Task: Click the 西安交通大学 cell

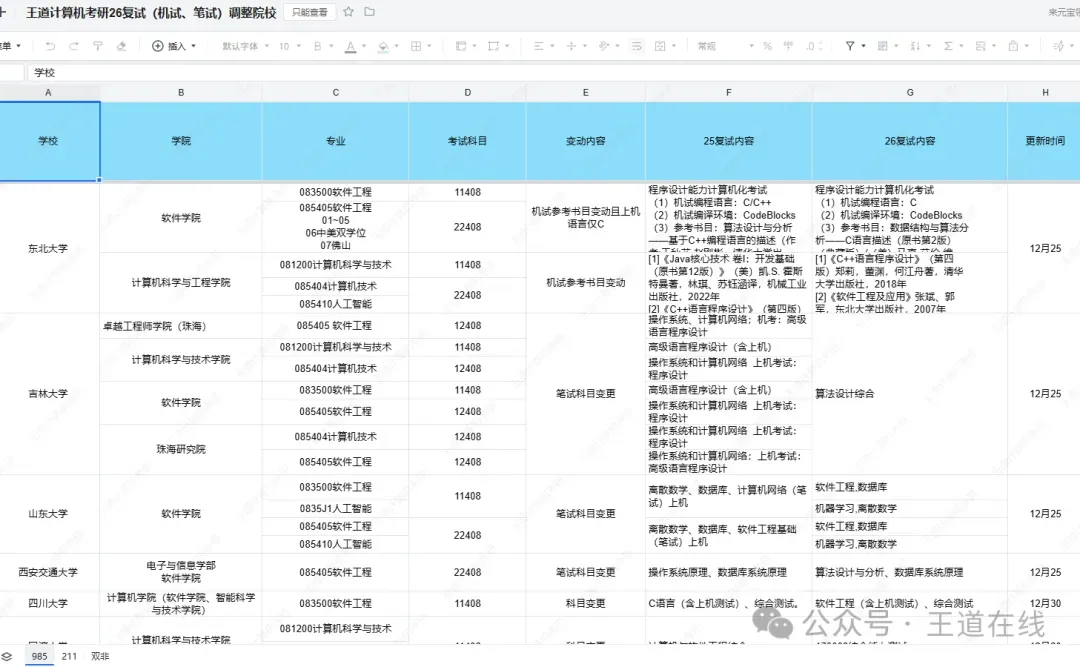Action: coord(48,572)
